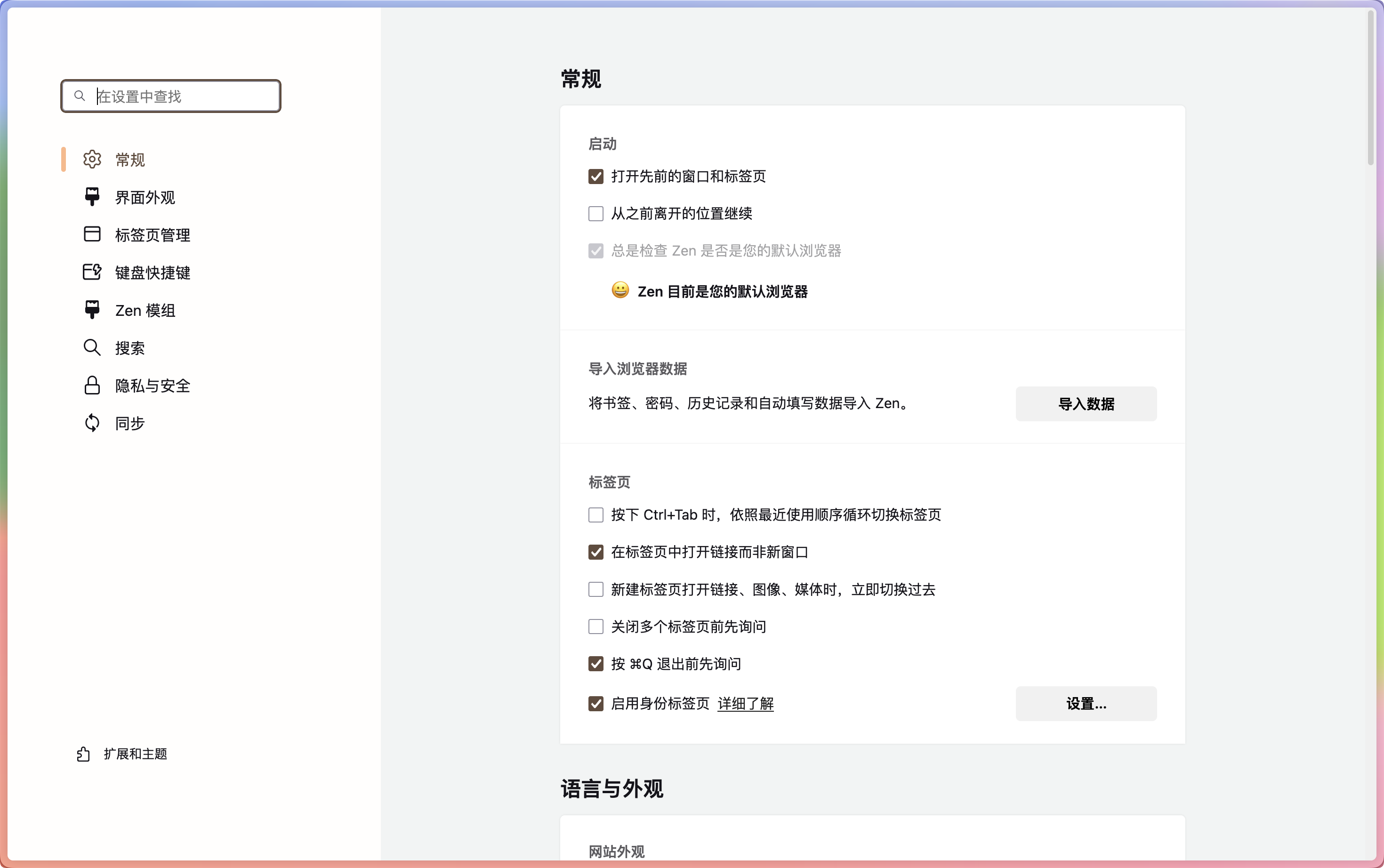Uncheck 打开先前的窗口和标签页 checkbox
This screenshot has height=868, width=1384.
tap(596, 176)
